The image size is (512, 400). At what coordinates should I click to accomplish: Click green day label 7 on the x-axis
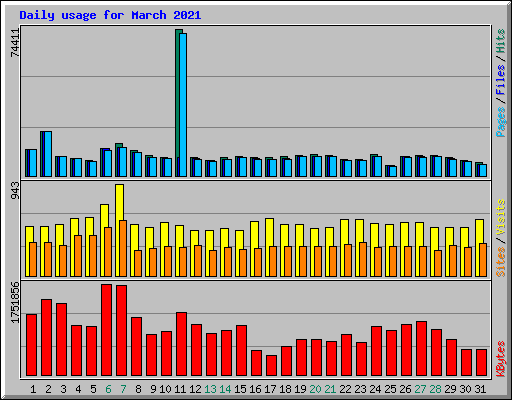(123, 389)
